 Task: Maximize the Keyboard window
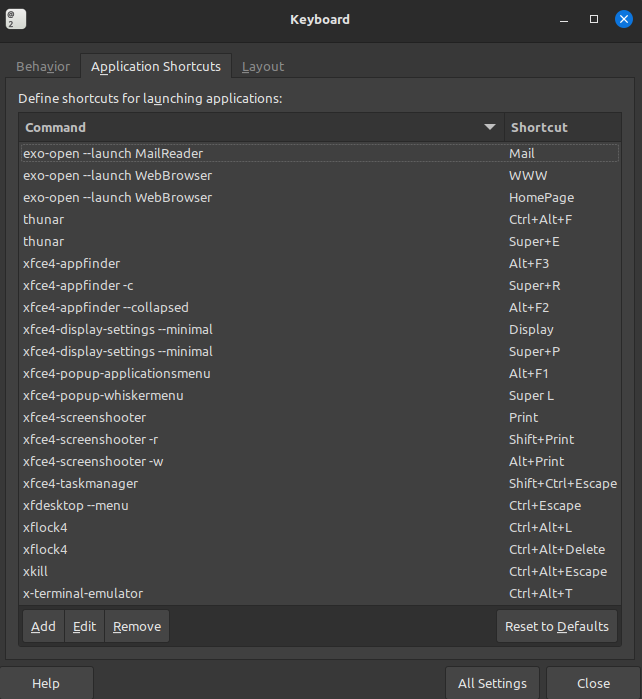pos(594,19)
